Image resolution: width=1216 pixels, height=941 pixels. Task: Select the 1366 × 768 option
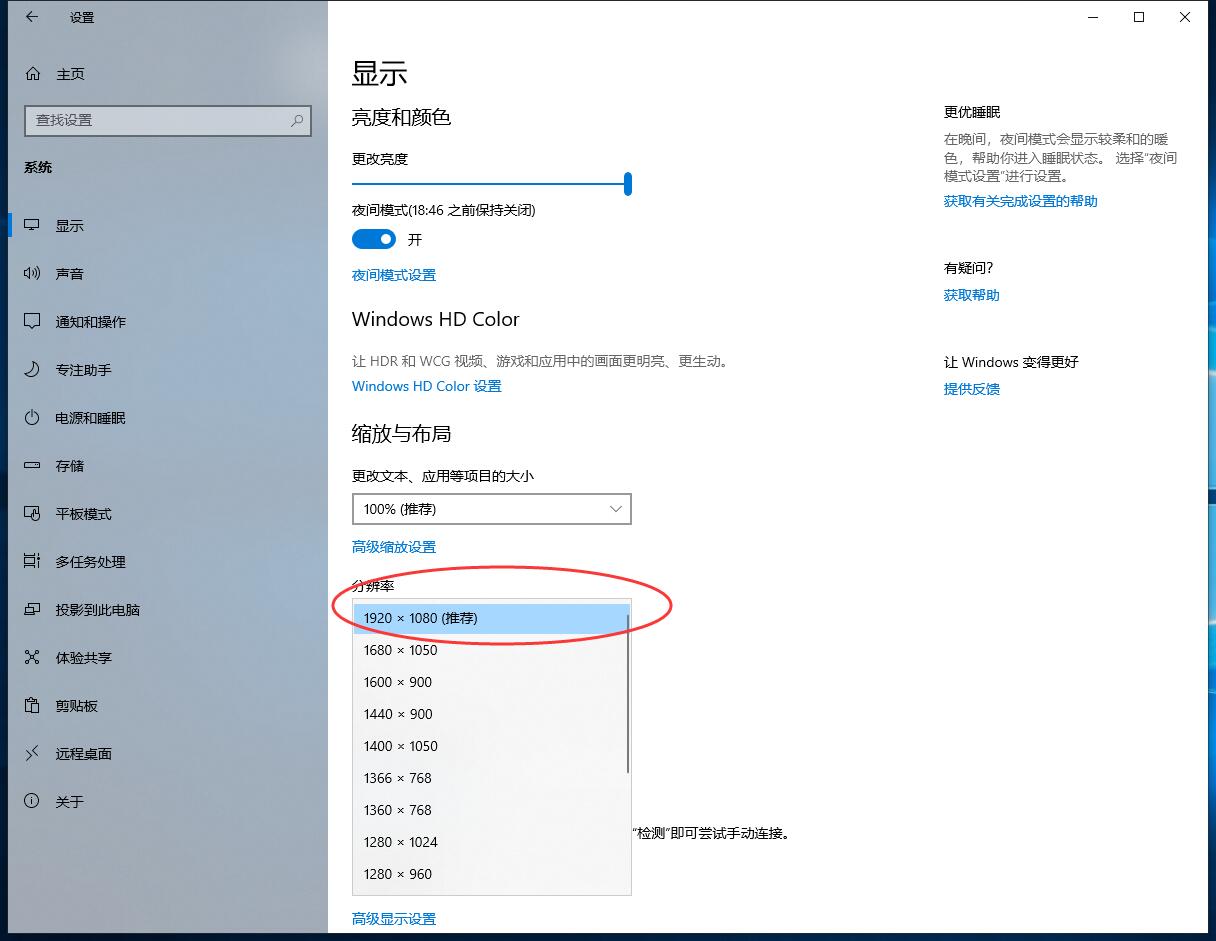491,778
